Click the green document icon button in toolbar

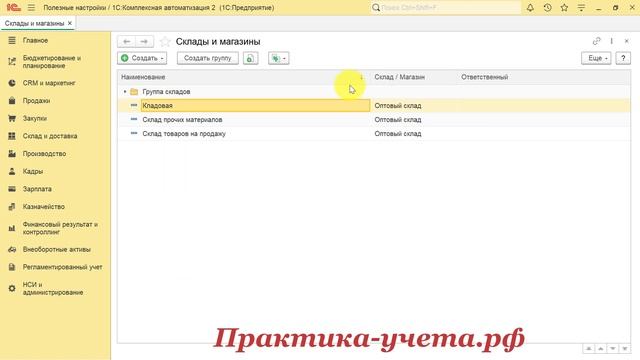(x=251, y=58)
